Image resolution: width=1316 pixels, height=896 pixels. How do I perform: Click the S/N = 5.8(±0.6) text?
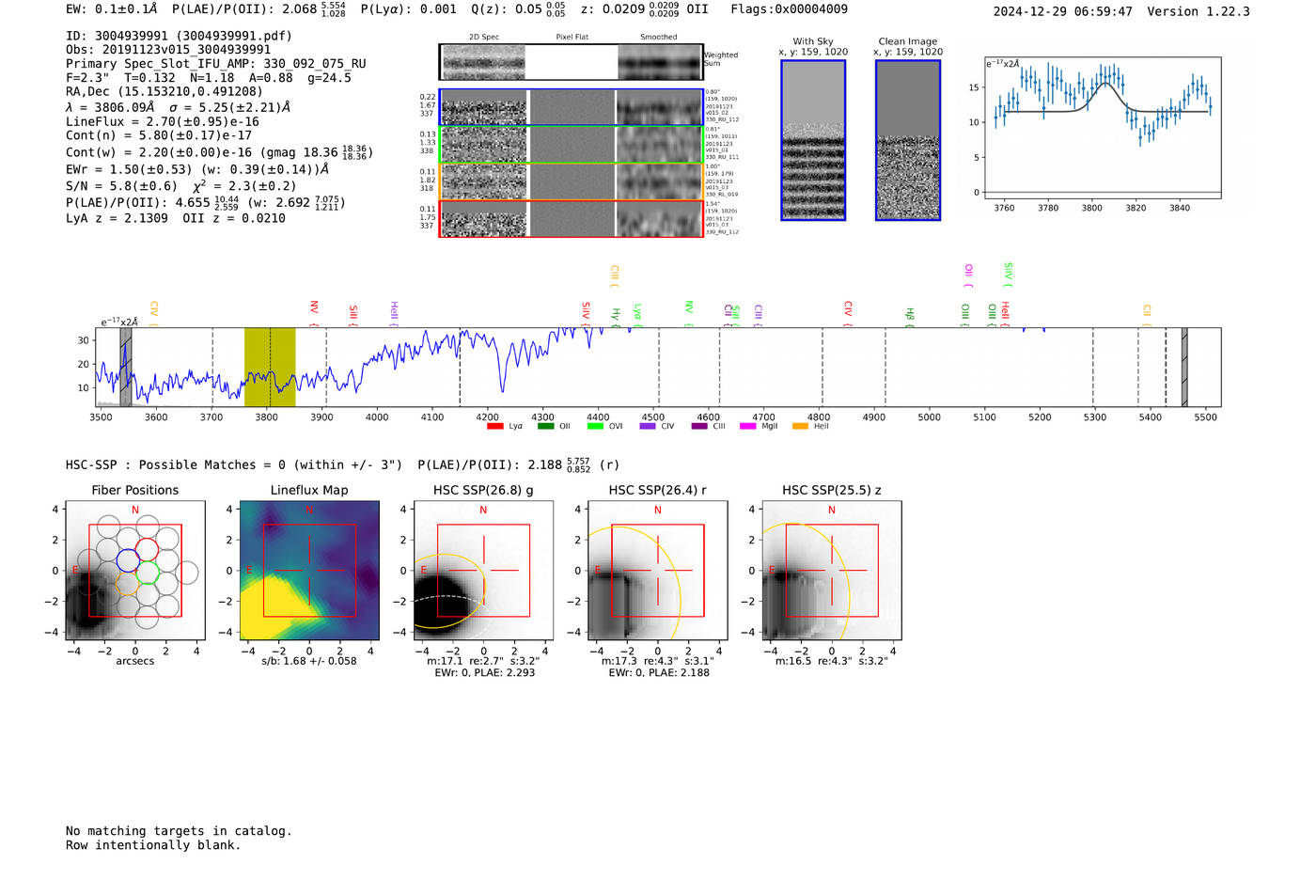pos(121,186)
